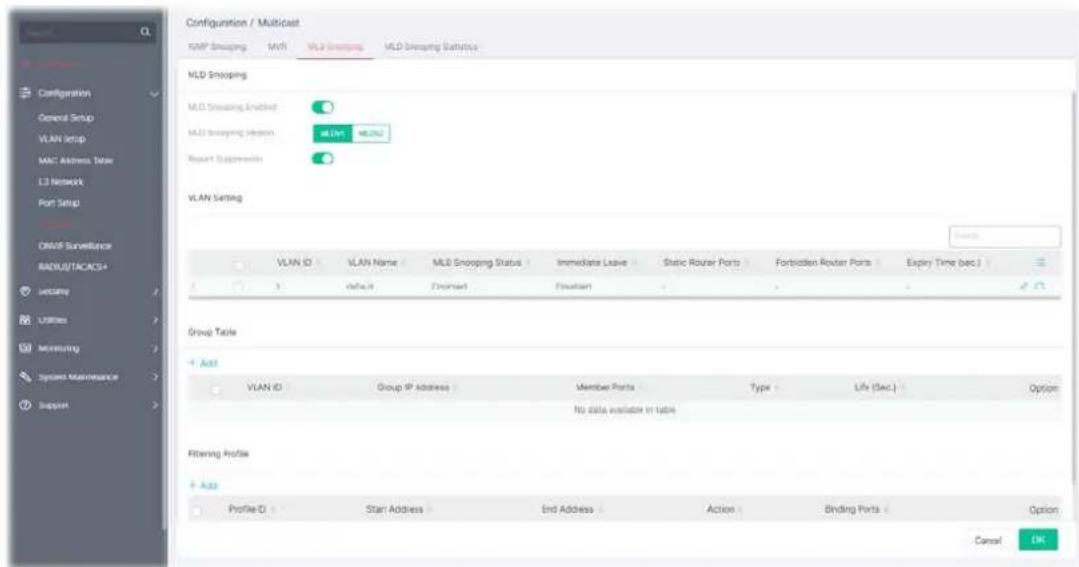Expand the Security menu chevron
1079x567 pixels.
tap(156, 292)
